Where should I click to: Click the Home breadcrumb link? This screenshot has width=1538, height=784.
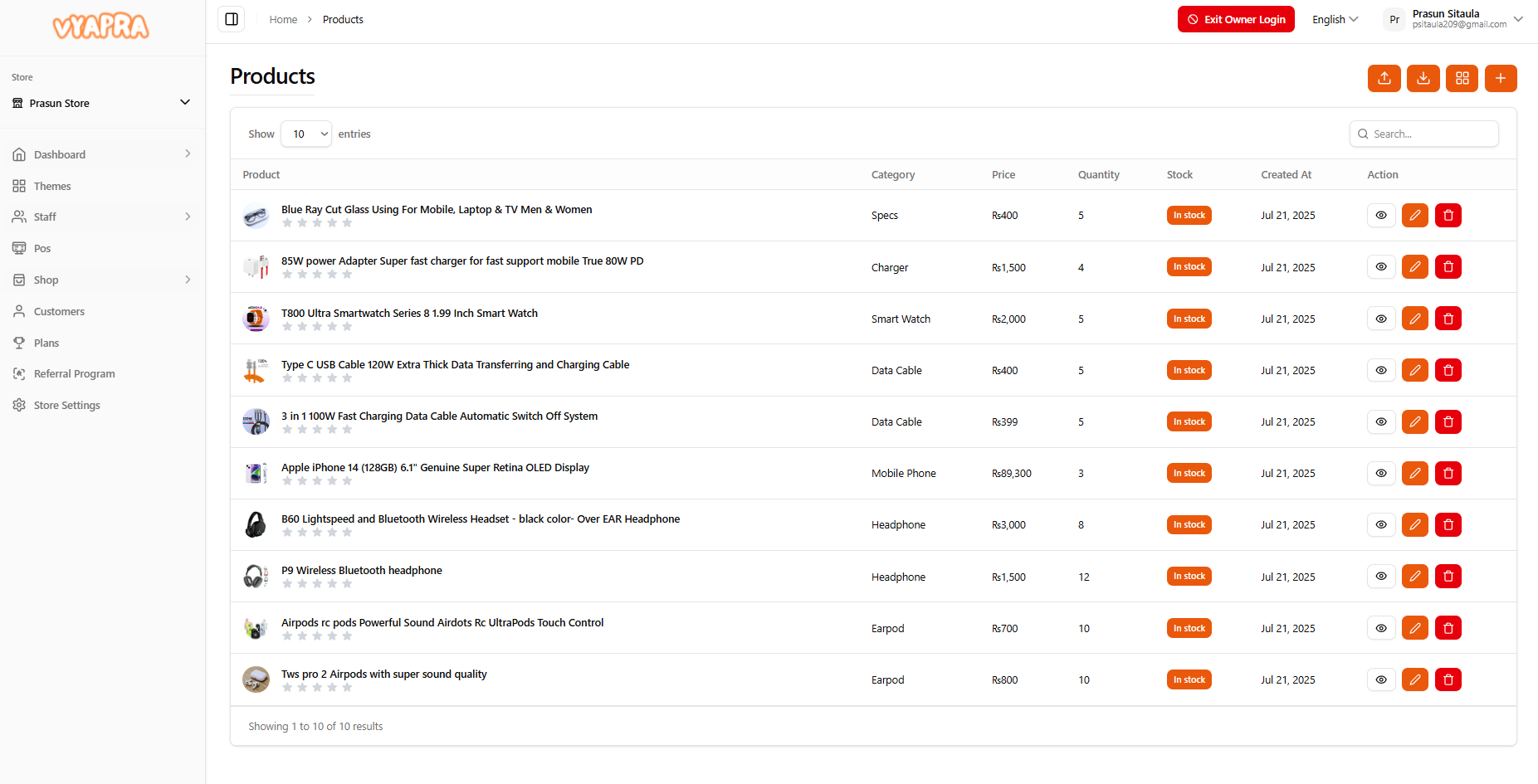click(x=283, y=19)
